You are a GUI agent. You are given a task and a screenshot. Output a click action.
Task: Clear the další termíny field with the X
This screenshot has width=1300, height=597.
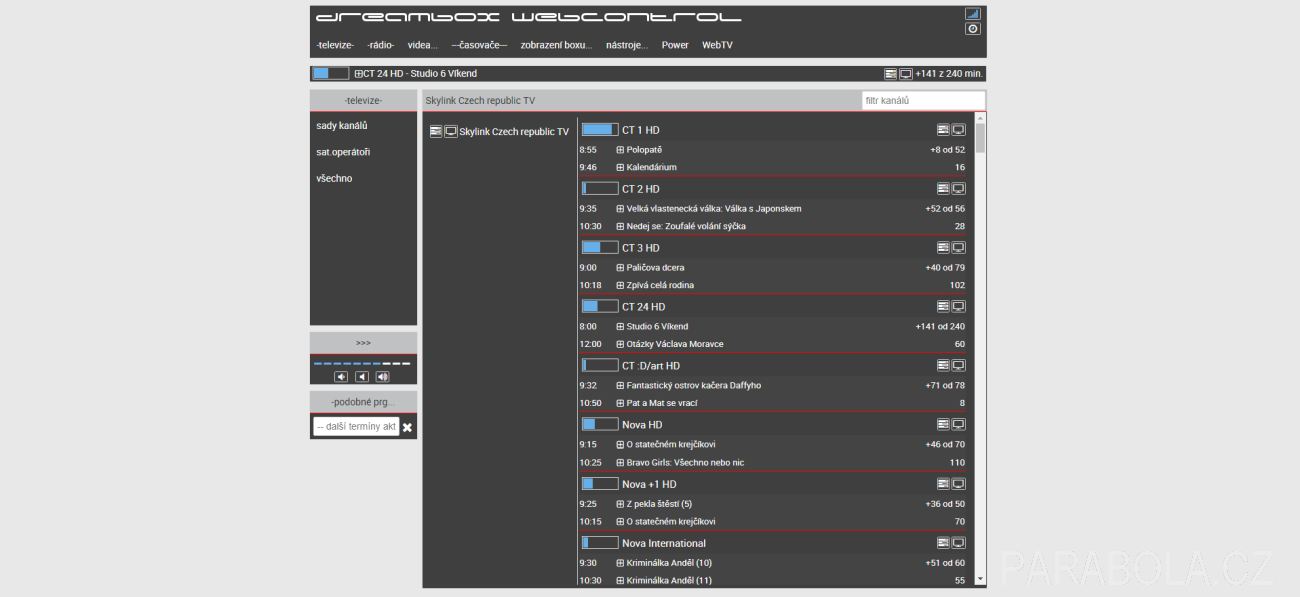tap(407, 427)
